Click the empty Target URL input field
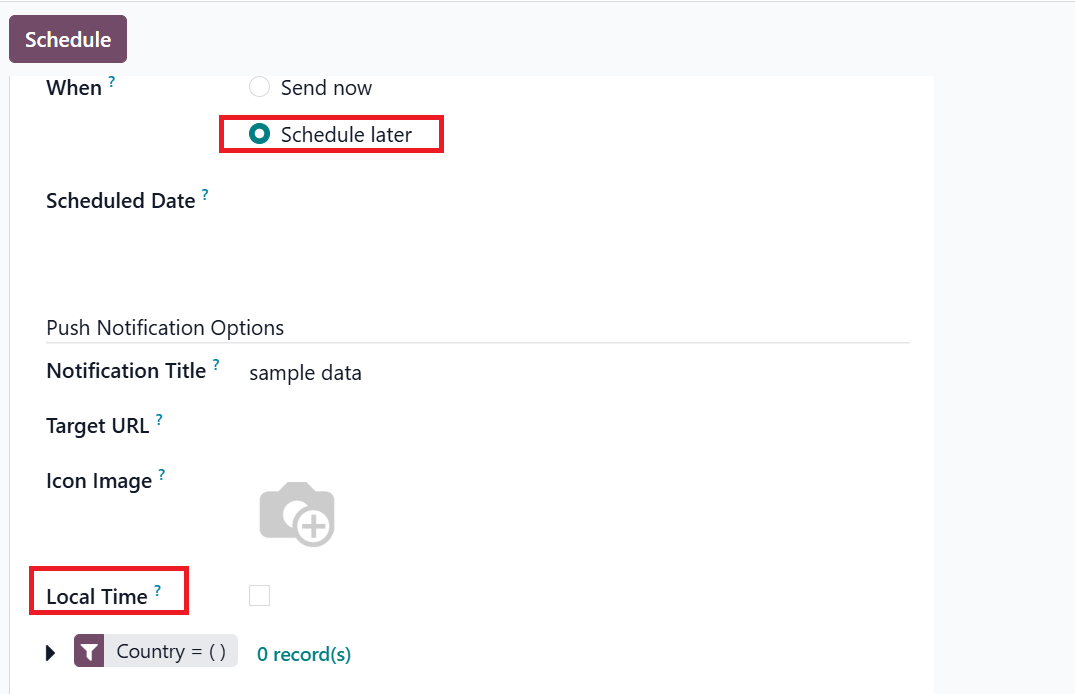Image resolution: width=1075 pixels, height=694 pixels. point(570,427)
